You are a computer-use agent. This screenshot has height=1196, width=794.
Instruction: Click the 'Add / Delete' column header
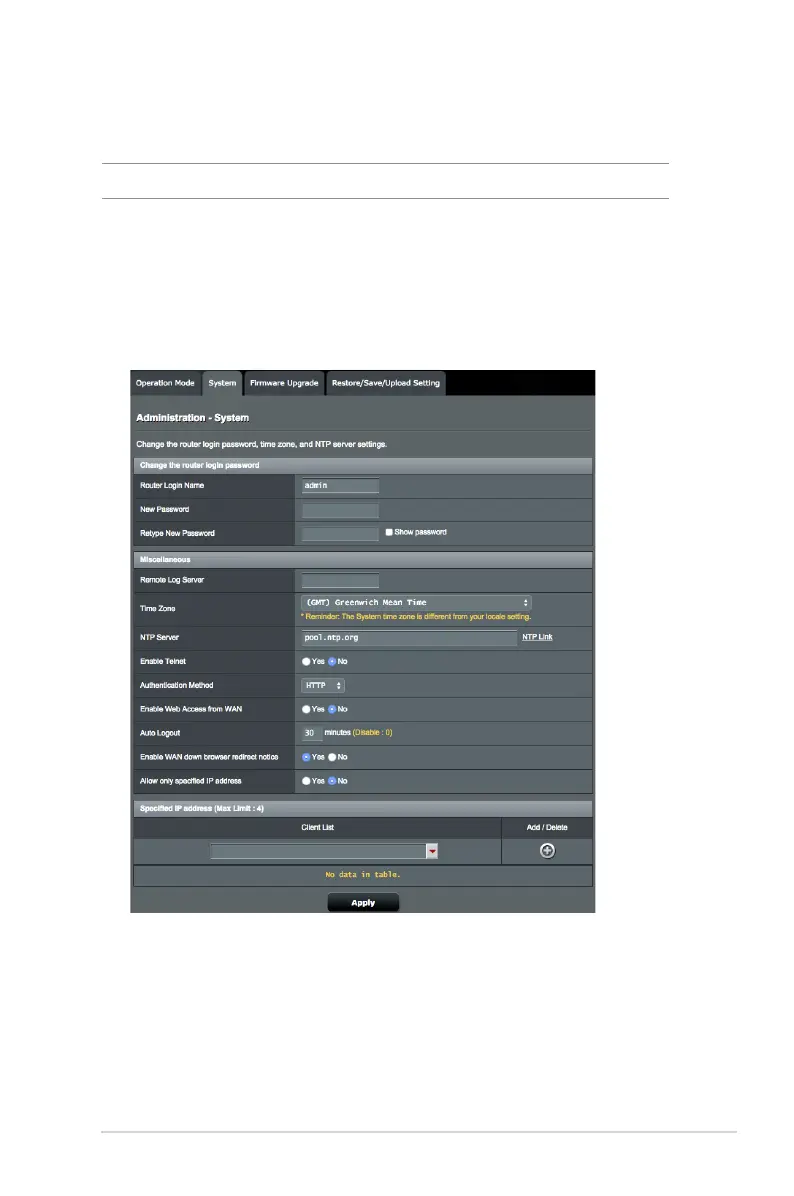coord(547,828)
